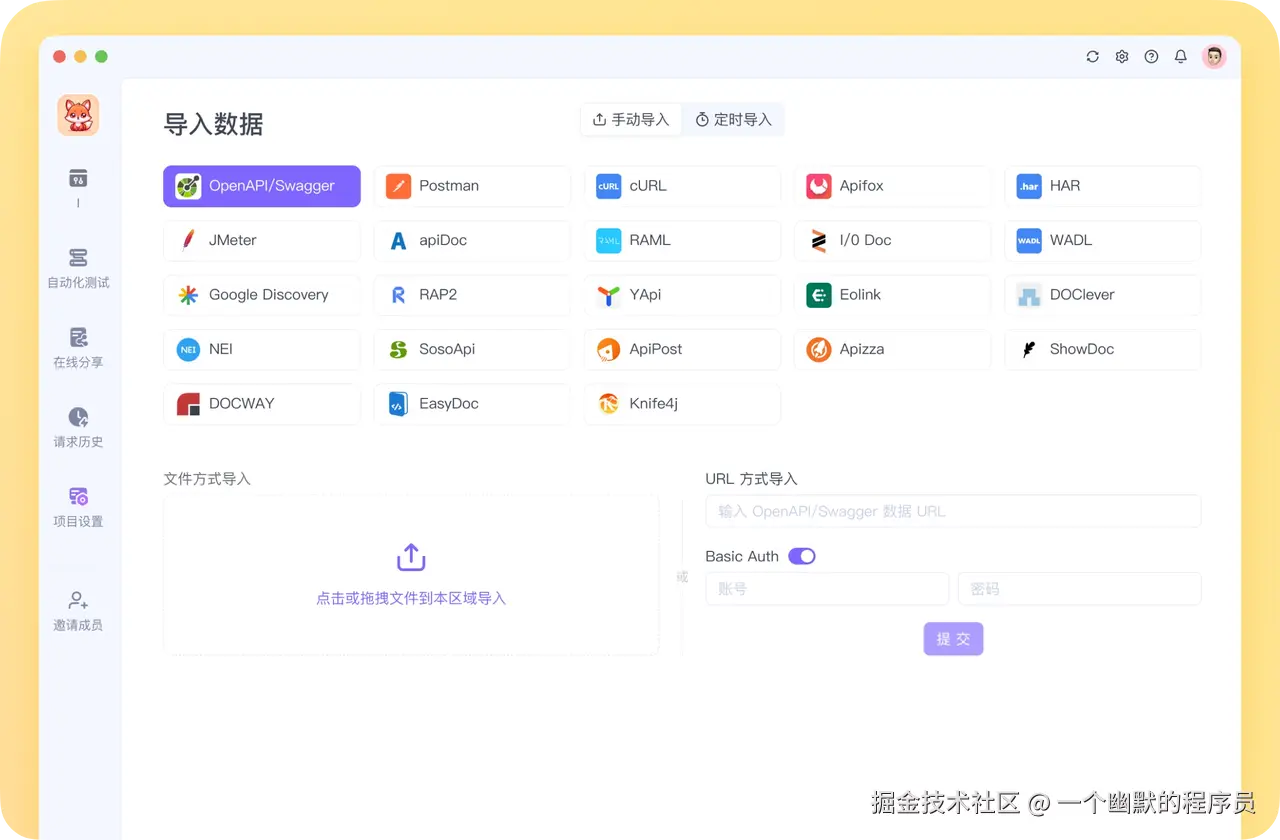
Task: Click the I/O Doc icon
Action: click(818, 240)
